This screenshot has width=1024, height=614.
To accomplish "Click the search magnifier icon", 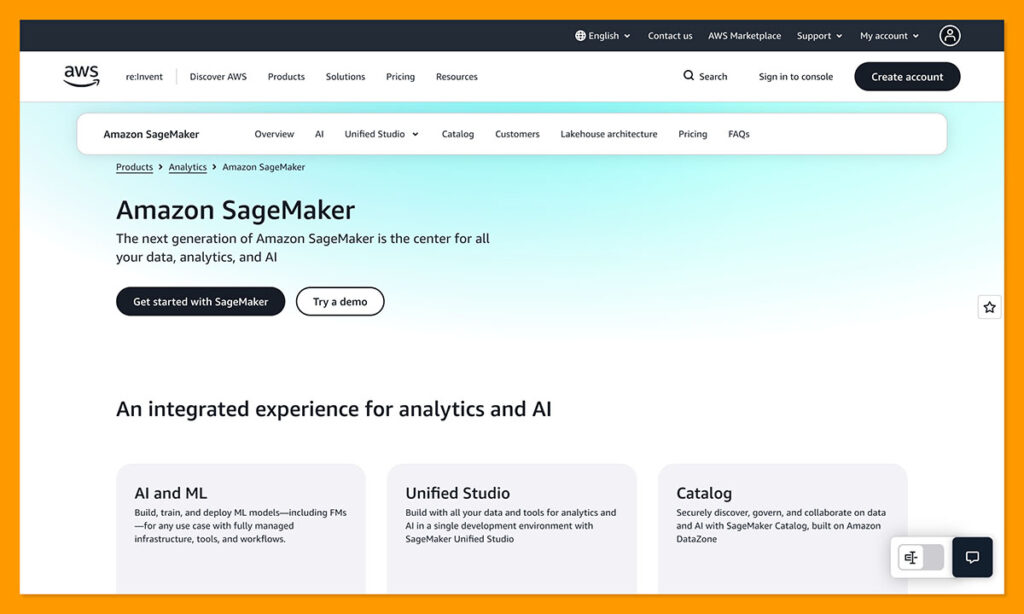I will click(688, 76).
